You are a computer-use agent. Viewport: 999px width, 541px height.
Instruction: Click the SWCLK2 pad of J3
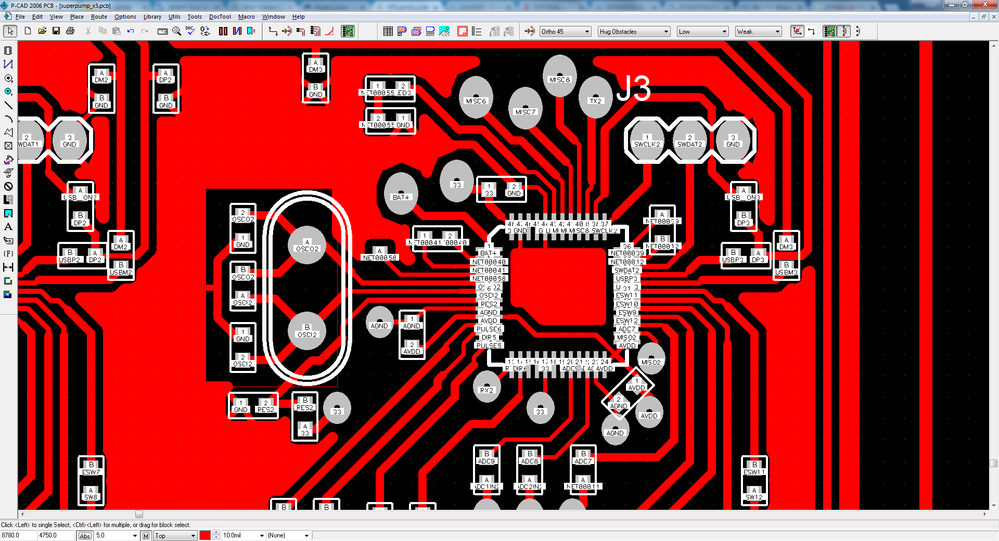(x=647, y=140)
